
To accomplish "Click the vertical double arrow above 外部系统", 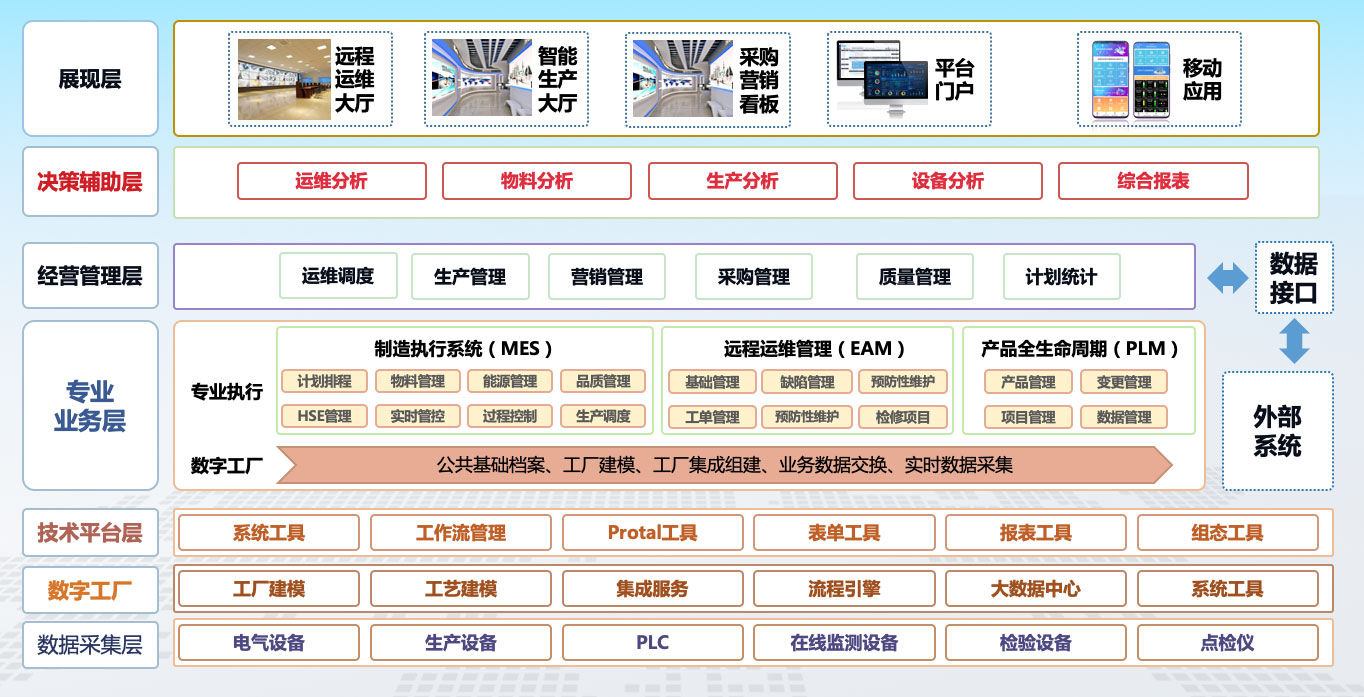I will [1294, 341].
